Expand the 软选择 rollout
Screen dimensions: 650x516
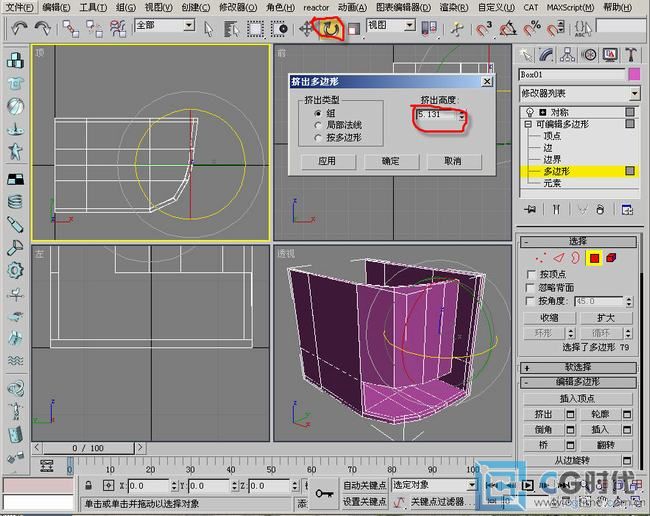point(578,367)
